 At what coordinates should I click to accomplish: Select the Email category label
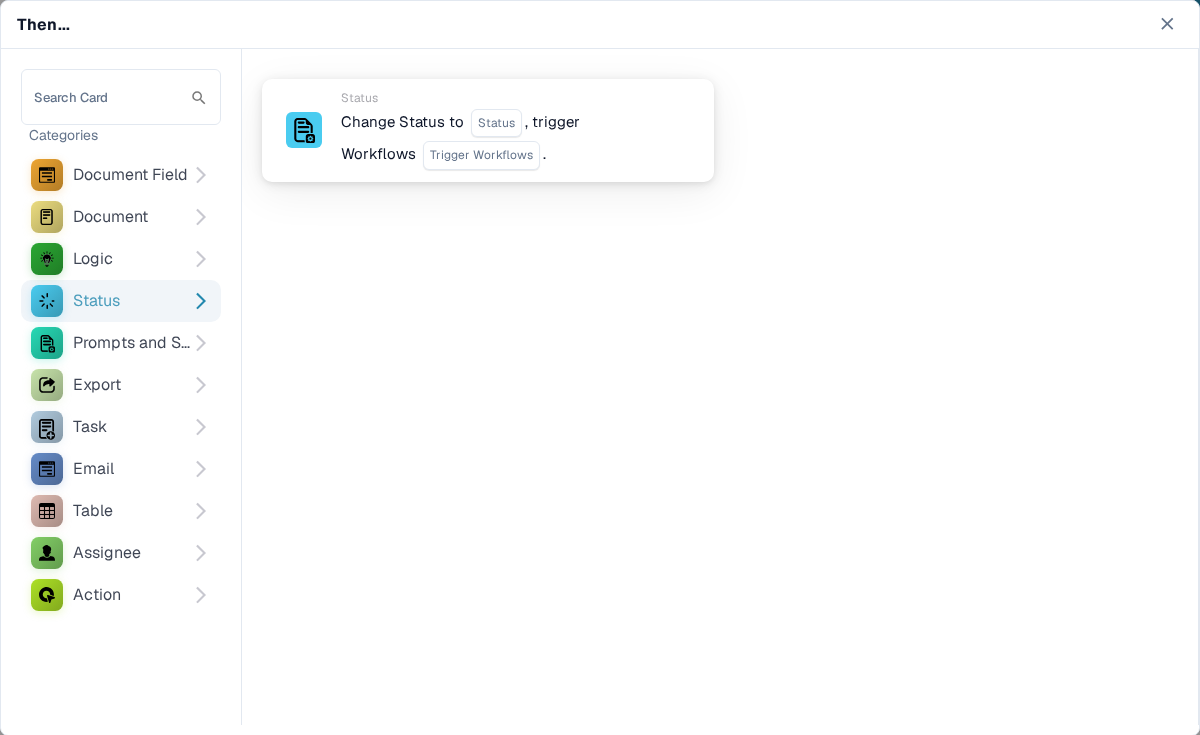94,469
